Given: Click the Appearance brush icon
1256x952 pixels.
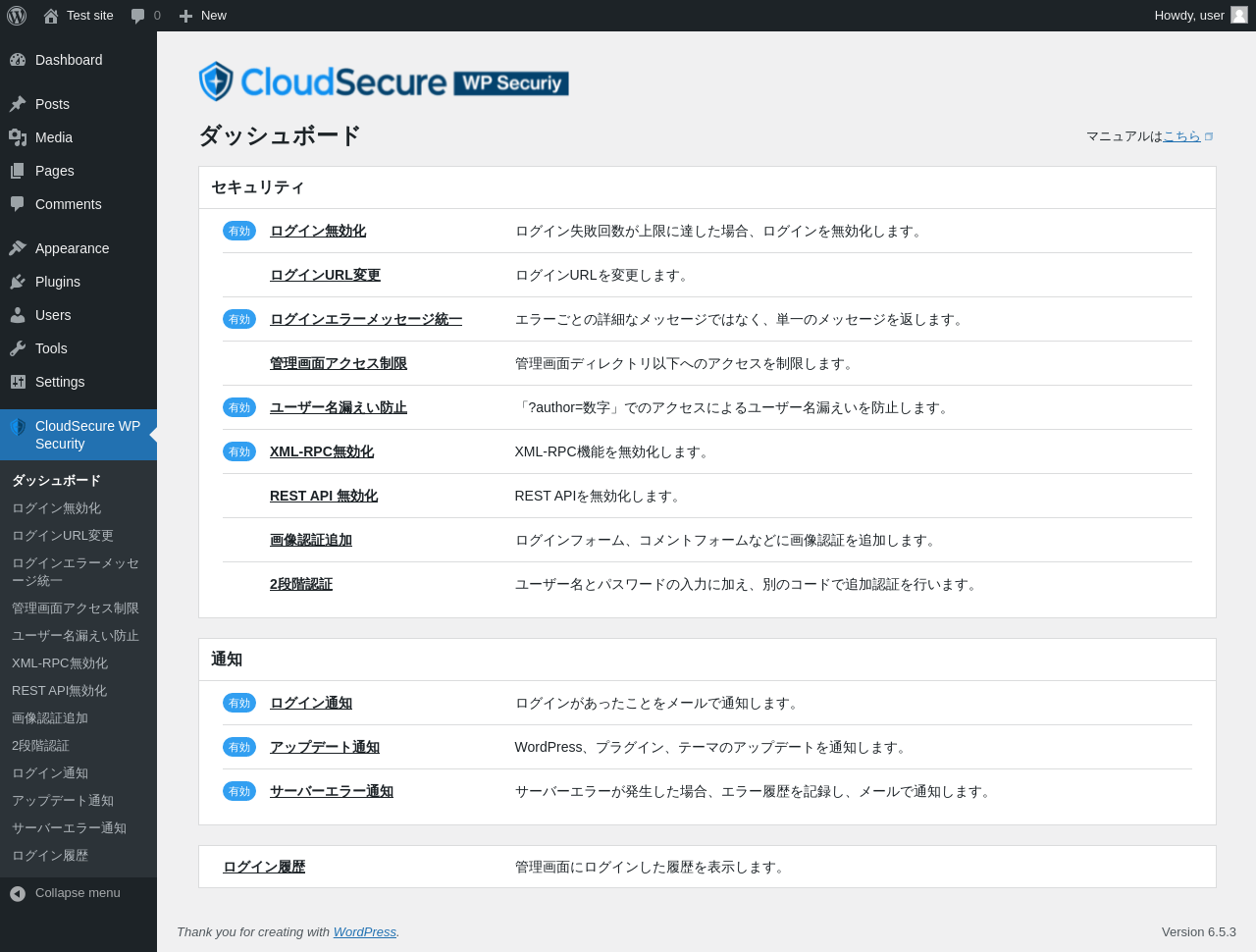Looking at the screenshot, I should [x=18, y=248].
